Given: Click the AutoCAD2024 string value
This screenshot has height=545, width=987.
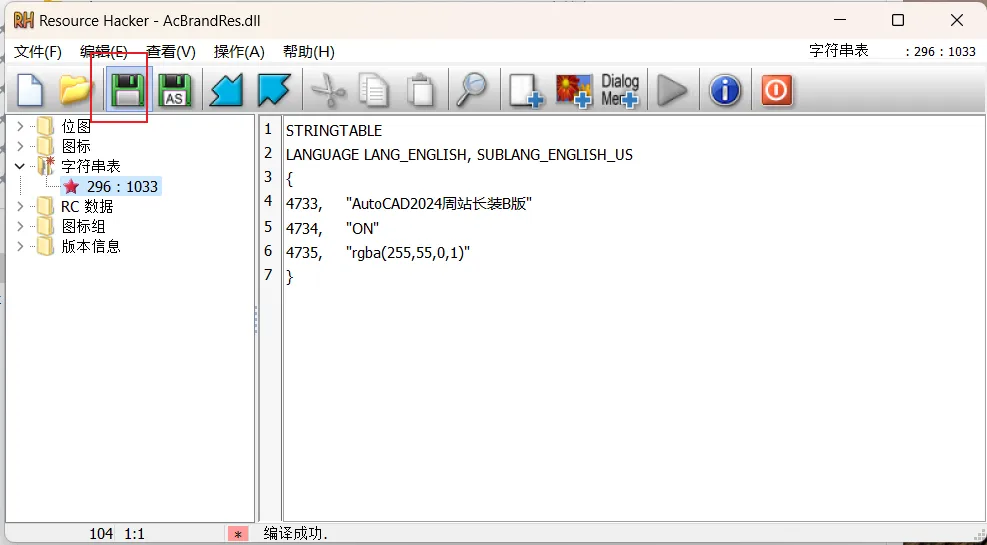Looking at the screenshot, I should tap(439, 204).
